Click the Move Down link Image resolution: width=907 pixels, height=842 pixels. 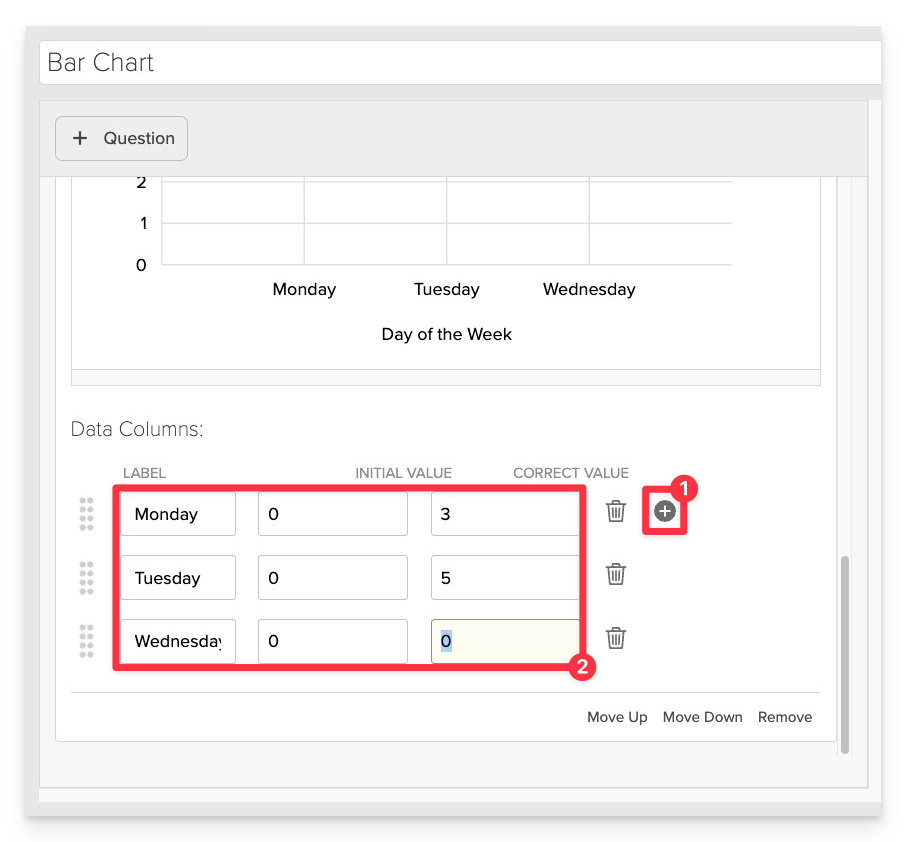tap(702, 717)
